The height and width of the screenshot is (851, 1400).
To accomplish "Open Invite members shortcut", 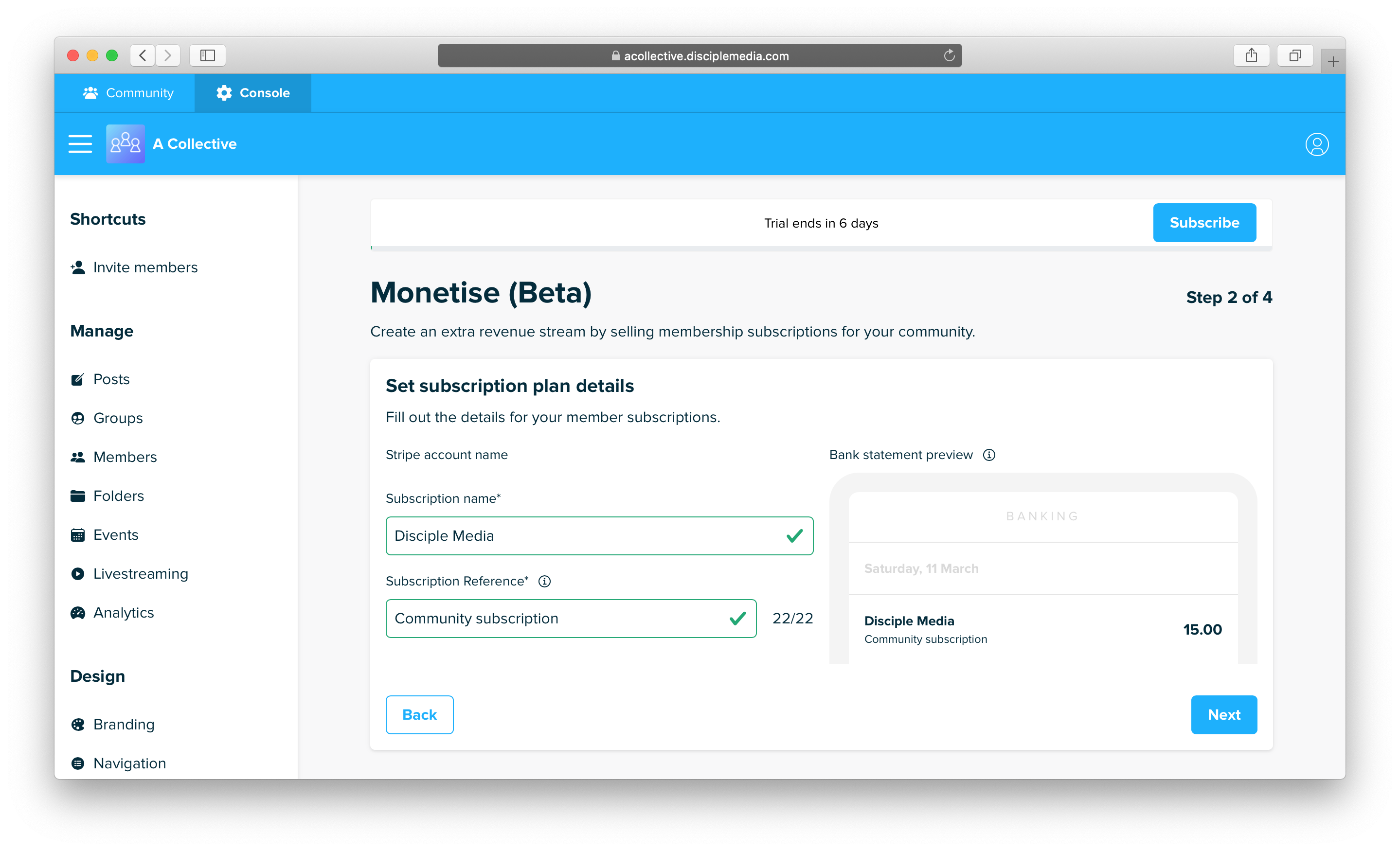I will 134,267.
